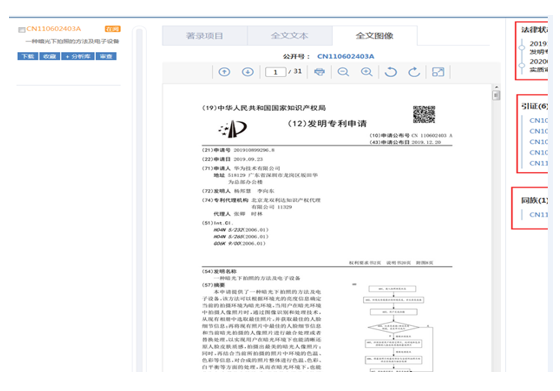Screen dimensions: 560x391
Task: Rotate the page counterclockwise
Action: coord(391,72)
